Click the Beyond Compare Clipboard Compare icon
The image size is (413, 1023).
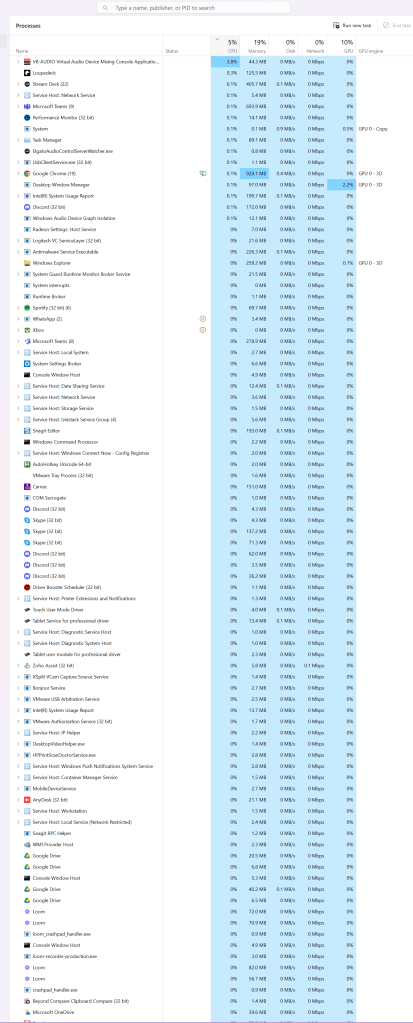(x=27, y=1000)
